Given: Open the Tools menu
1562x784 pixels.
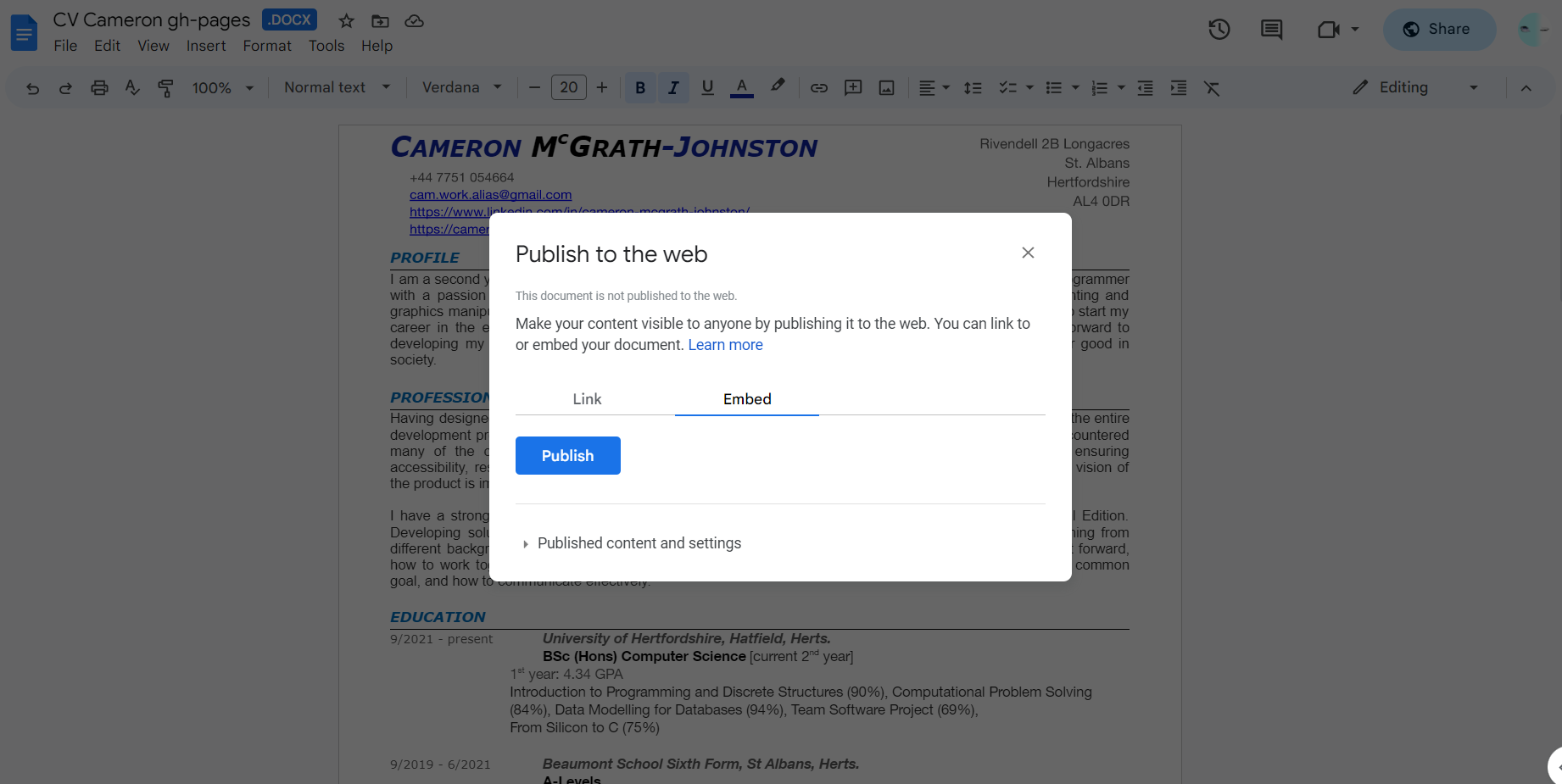Looking at the screenshot, I should tap(326, 46).
